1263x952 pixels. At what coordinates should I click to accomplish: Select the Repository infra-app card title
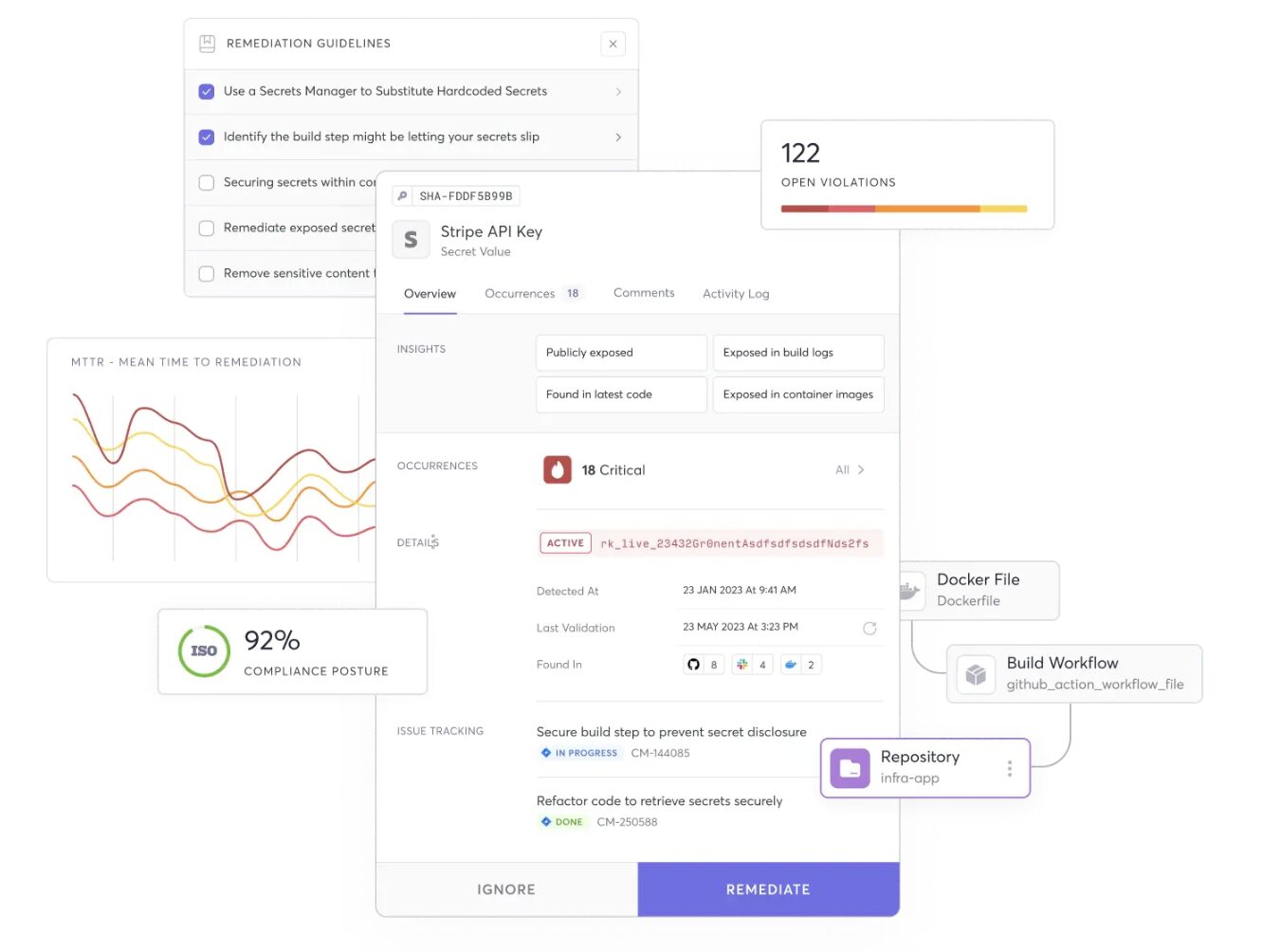[x=920, y=757]
